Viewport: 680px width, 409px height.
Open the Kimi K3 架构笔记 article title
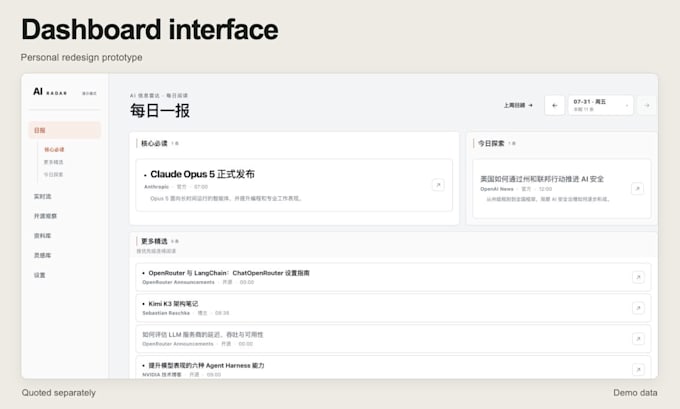click(x=173, y=304)
